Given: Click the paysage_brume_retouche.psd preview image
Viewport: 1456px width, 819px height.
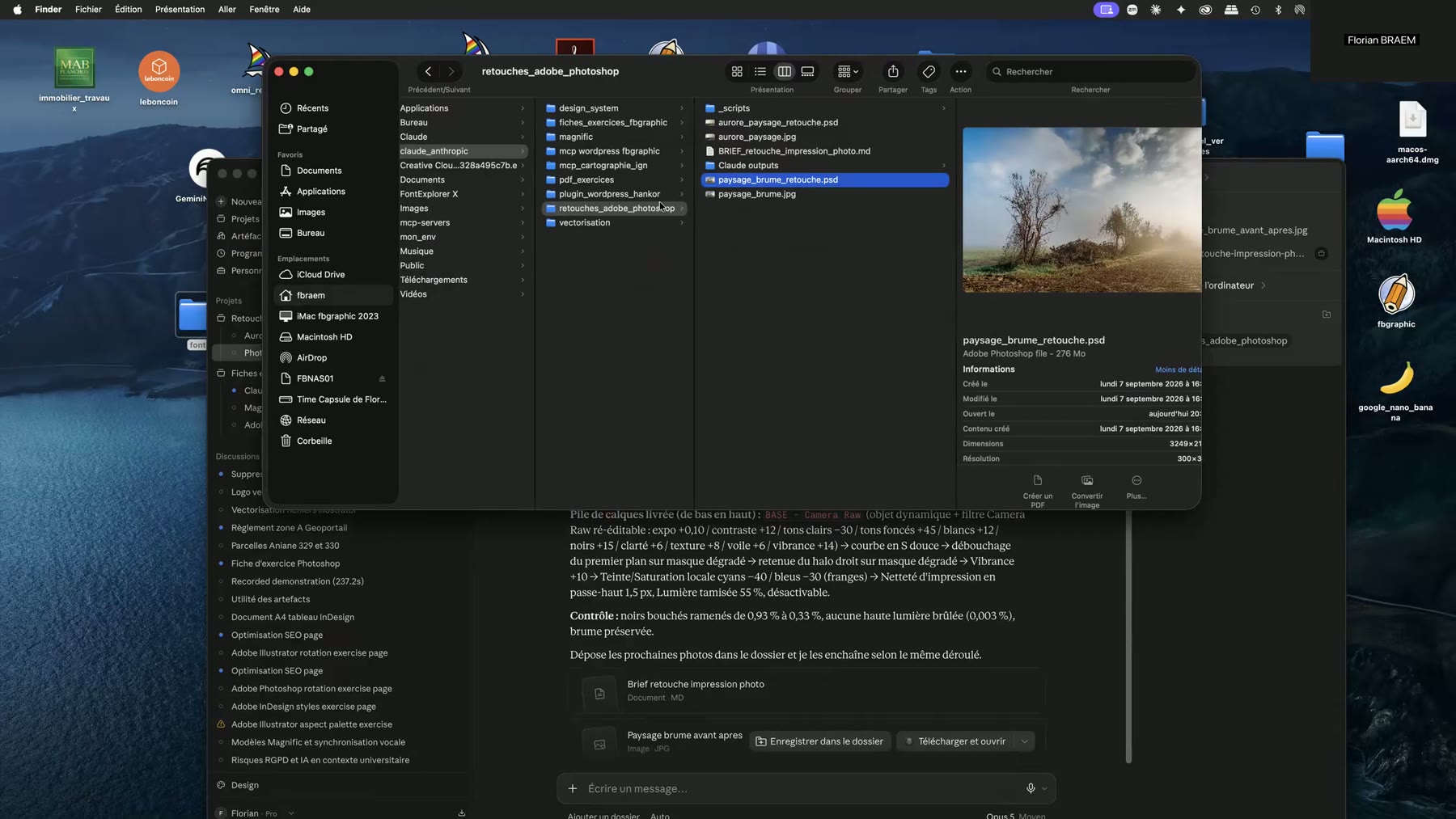Looking at the screenshot, I should tap(1081, 209).
